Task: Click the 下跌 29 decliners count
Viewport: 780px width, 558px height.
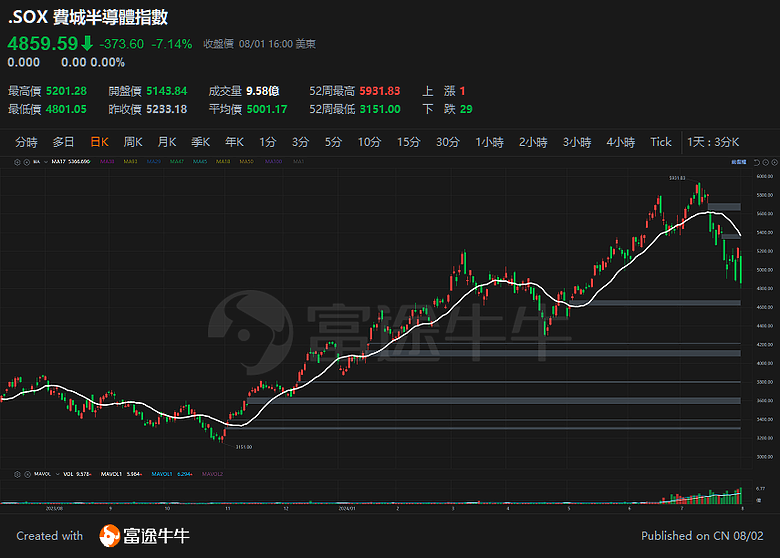Action: tap(466, 109)
